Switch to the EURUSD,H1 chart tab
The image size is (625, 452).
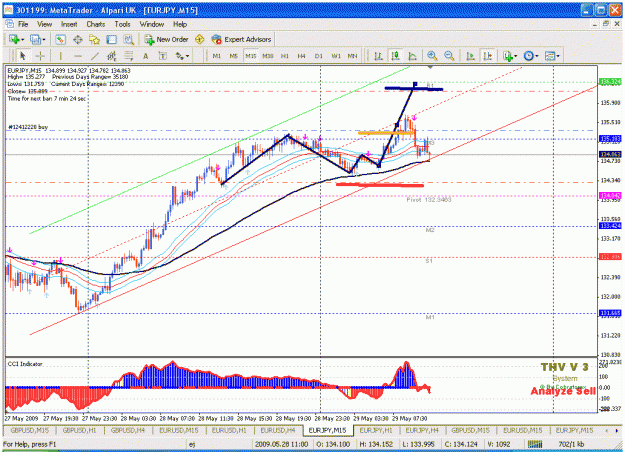229,430
